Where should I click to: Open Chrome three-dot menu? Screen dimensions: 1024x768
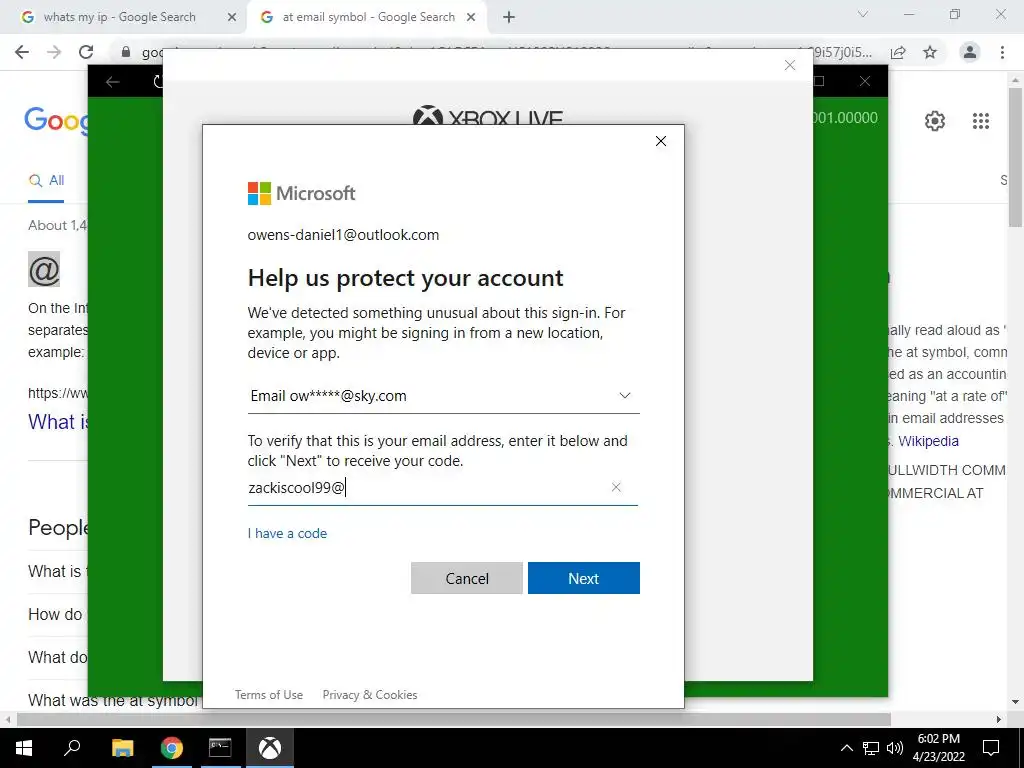(1002, 52)
